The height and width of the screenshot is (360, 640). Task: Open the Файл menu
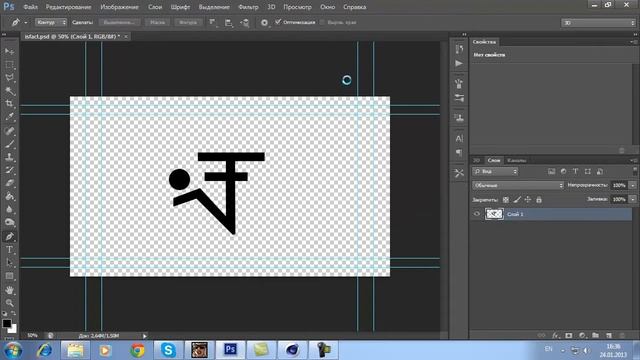31,7
